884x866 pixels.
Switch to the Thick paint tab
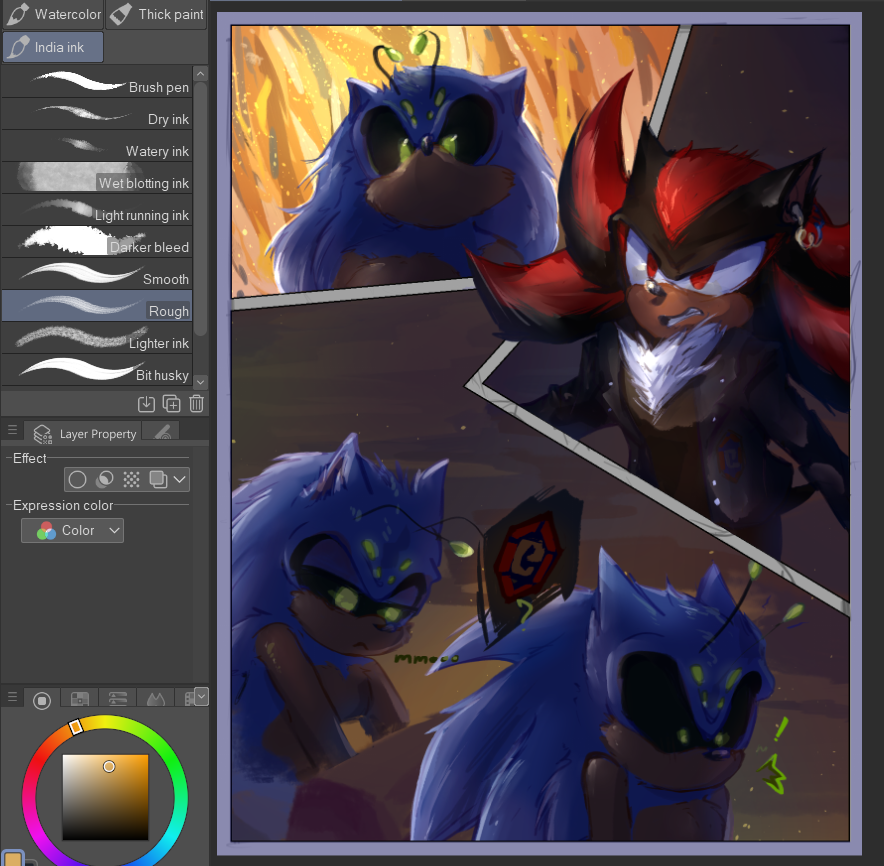[156, 14]
